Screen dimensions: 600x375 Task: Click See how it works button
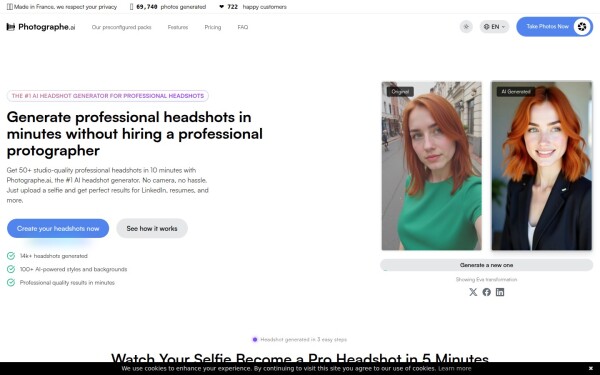152,228
